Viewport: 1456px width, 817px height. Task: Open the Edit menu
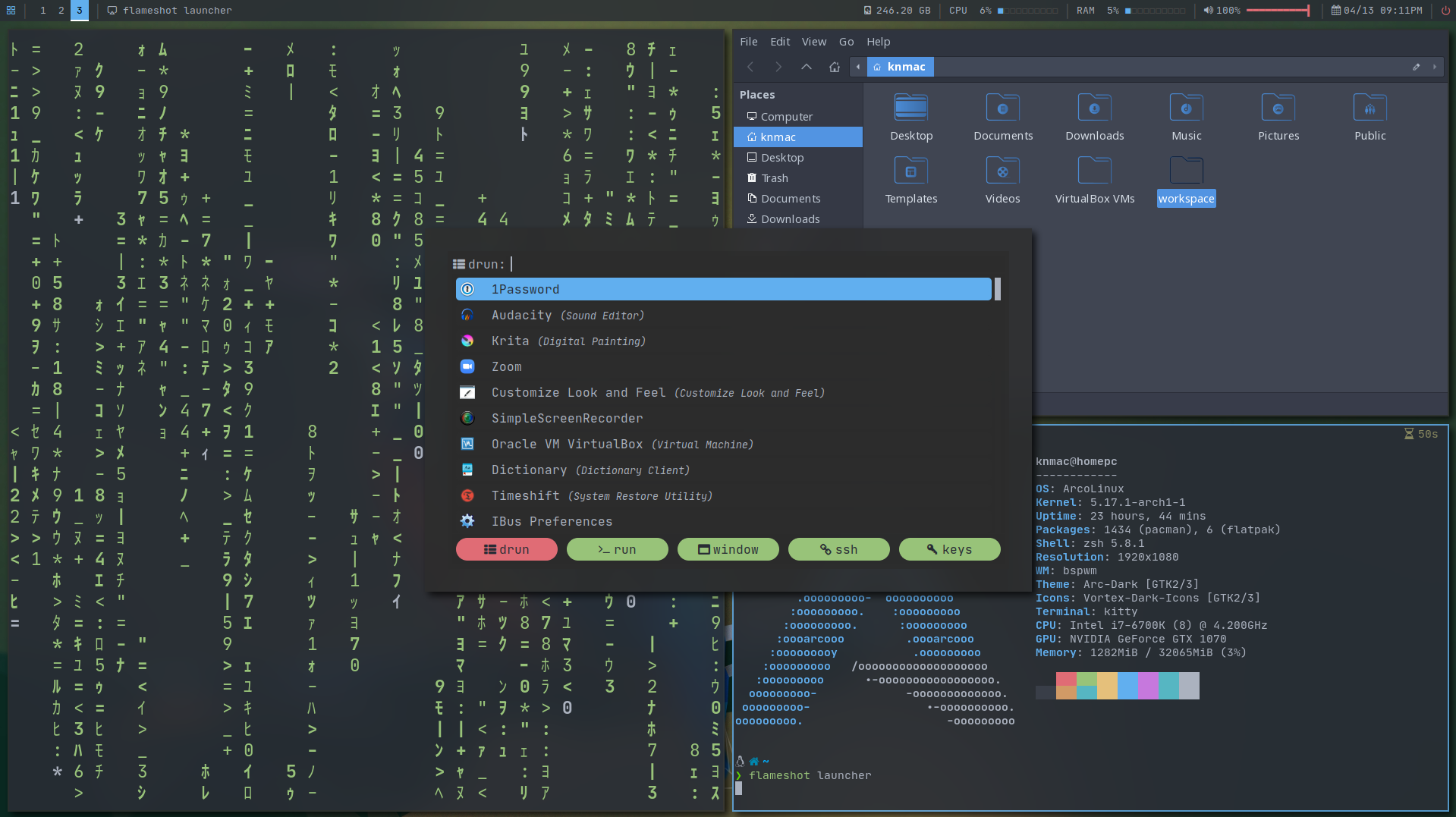pyautogui.click(x=780, y=42)
